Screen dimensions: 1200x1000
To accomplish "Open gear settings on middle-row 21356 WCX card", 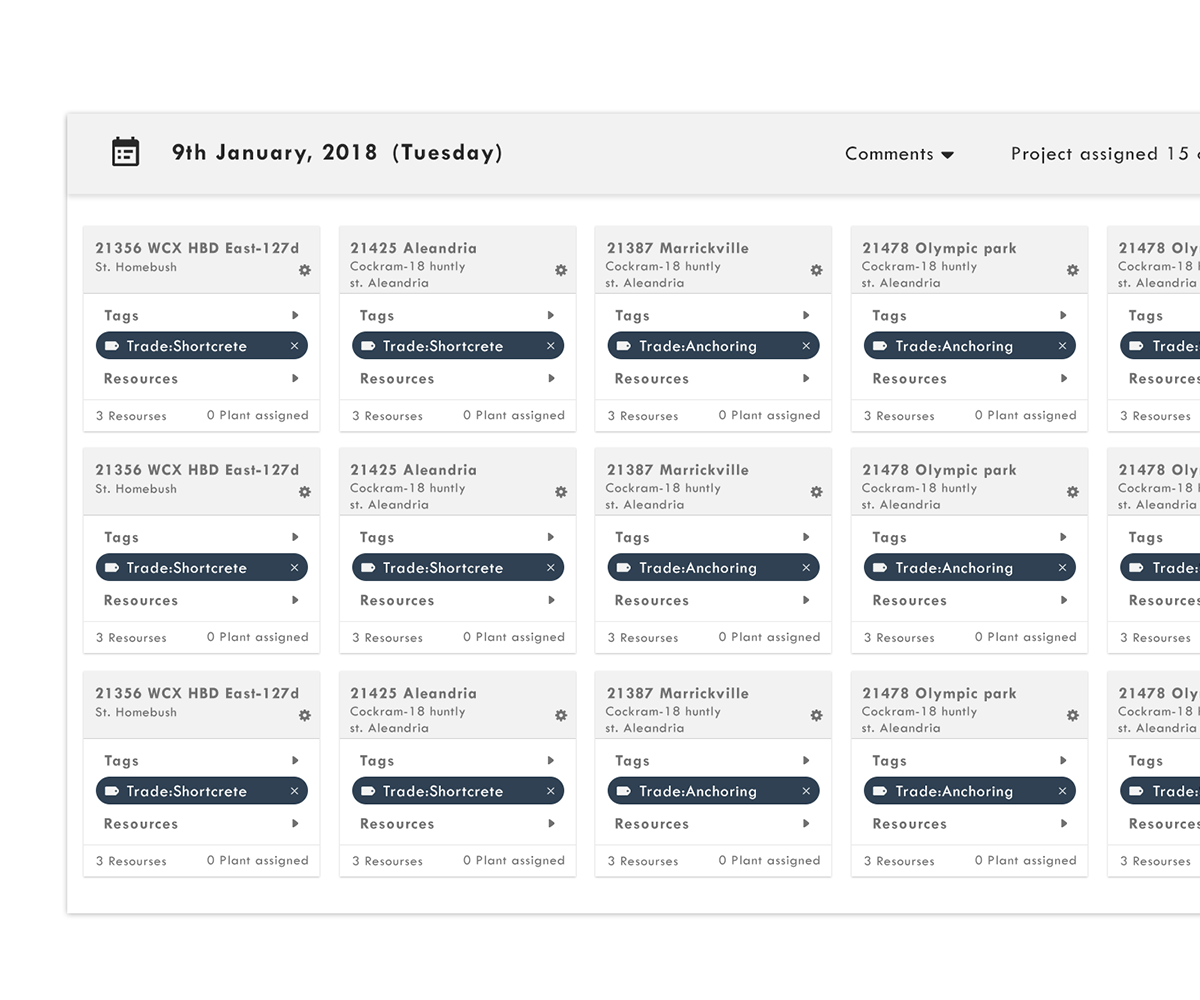I will point(305,492).
